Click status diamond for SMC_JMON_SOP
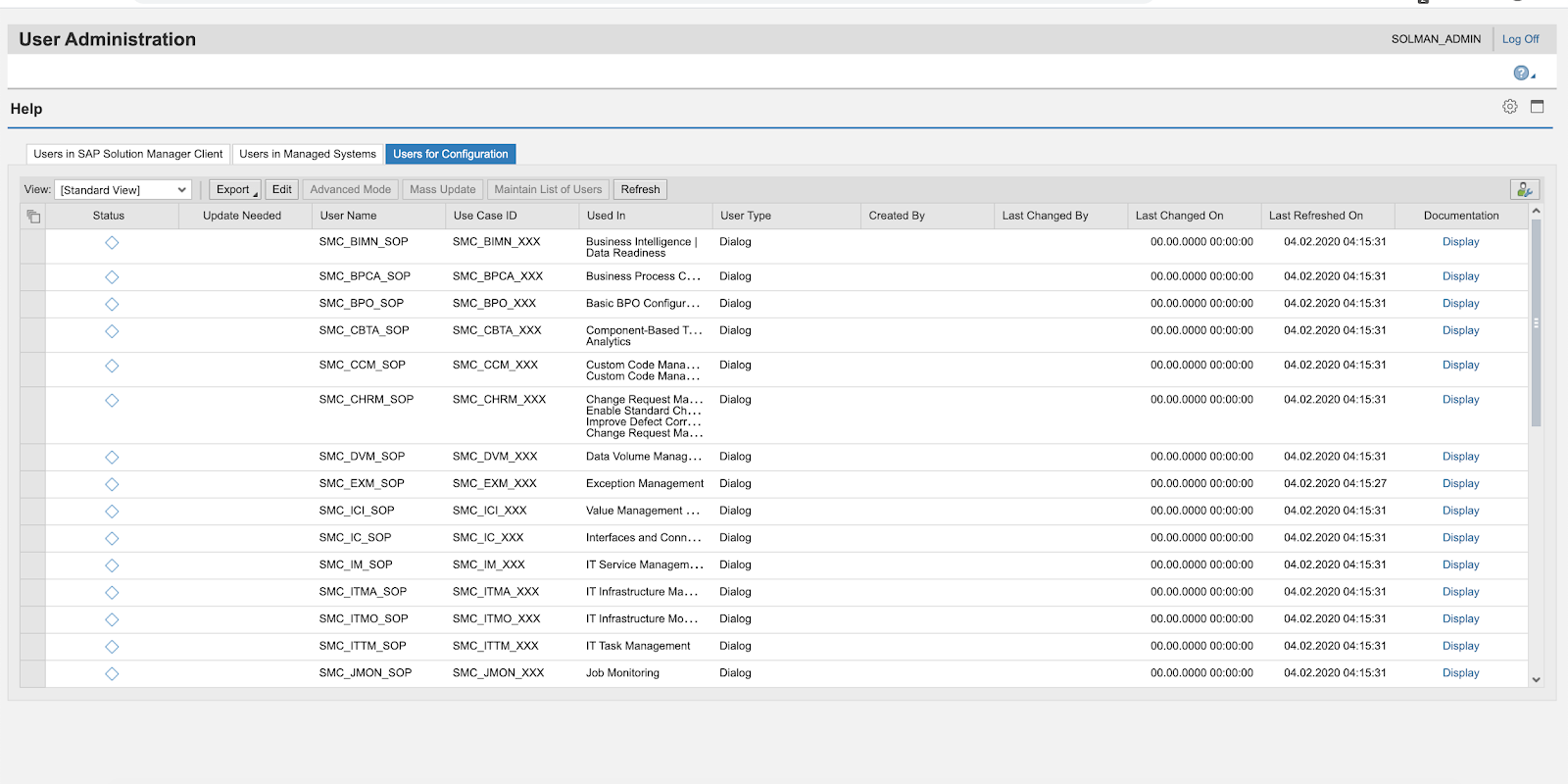This screenshot has height=784, width=1568. coord(112,673)
